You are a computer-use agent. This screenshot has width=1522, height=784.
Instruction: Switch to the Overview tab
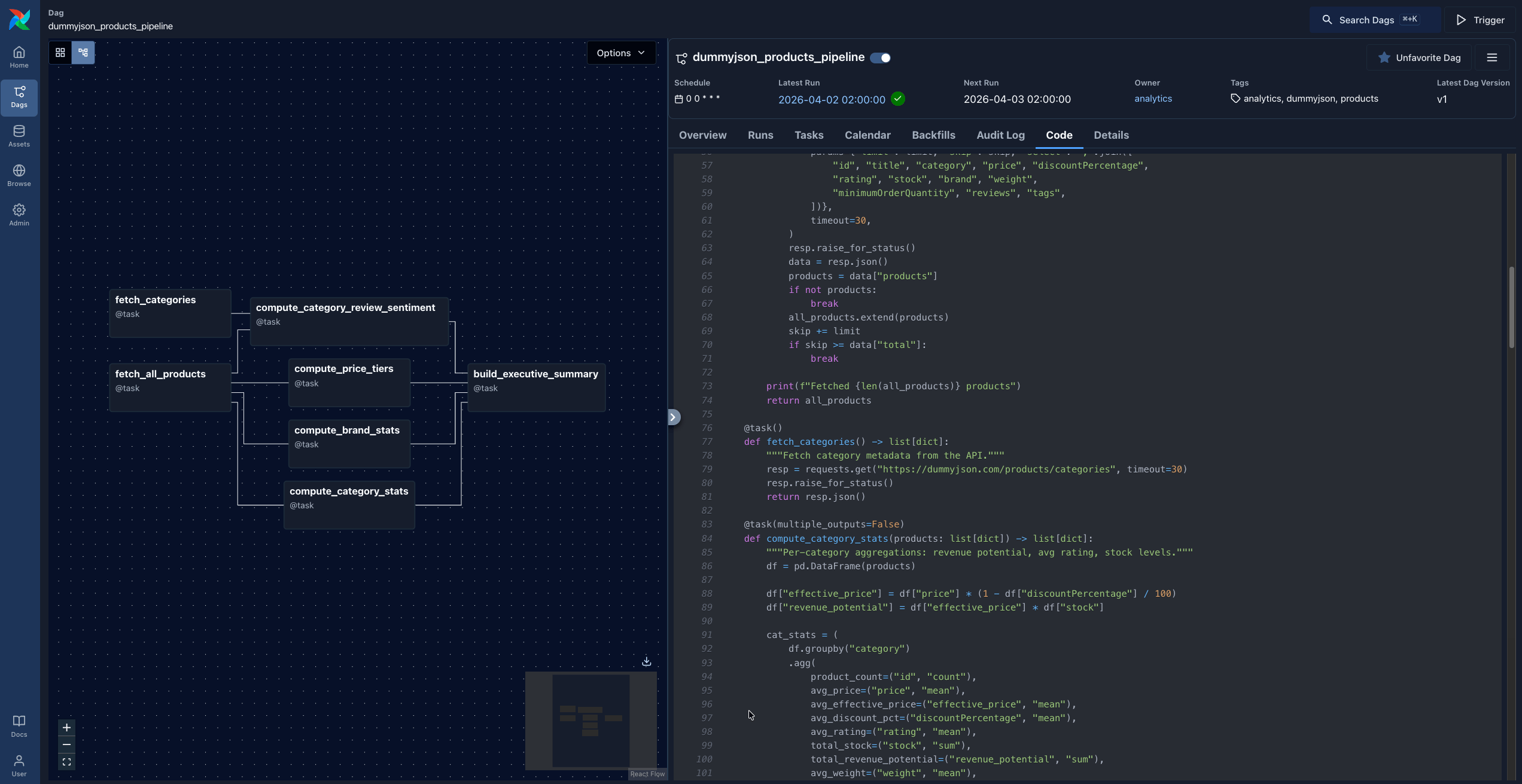tap(702, 135)
